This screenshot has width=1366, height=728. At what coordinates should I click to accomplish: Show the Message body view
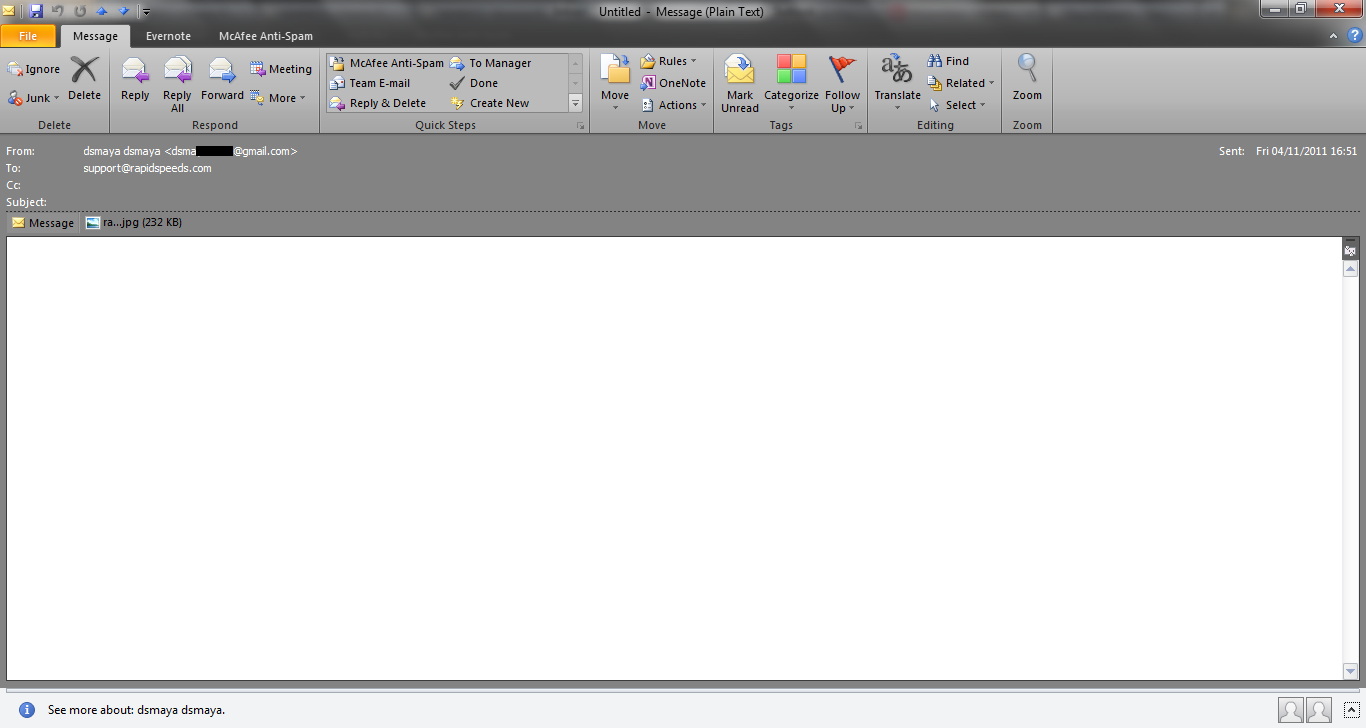click(x=43, y=223)
